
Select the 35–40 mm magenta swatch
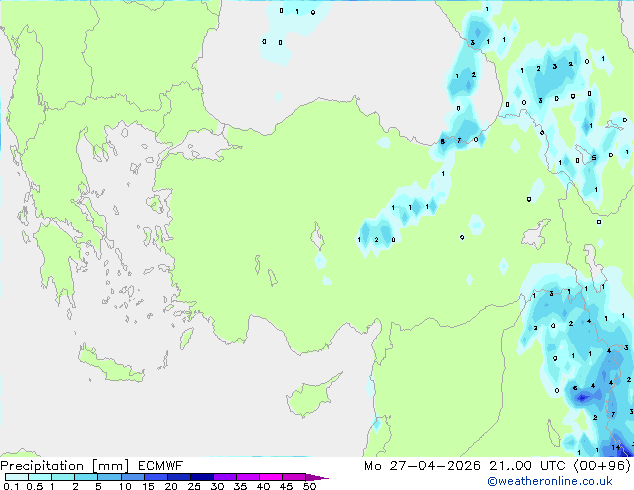tap(247, 477)
